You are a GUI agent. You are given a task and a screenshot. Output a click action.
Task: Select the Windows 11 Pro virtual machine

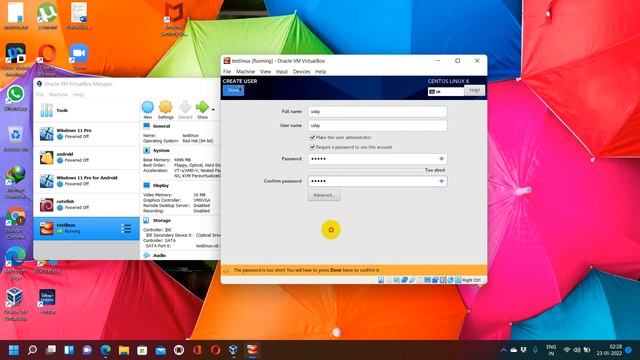click(x=87, y=133)
